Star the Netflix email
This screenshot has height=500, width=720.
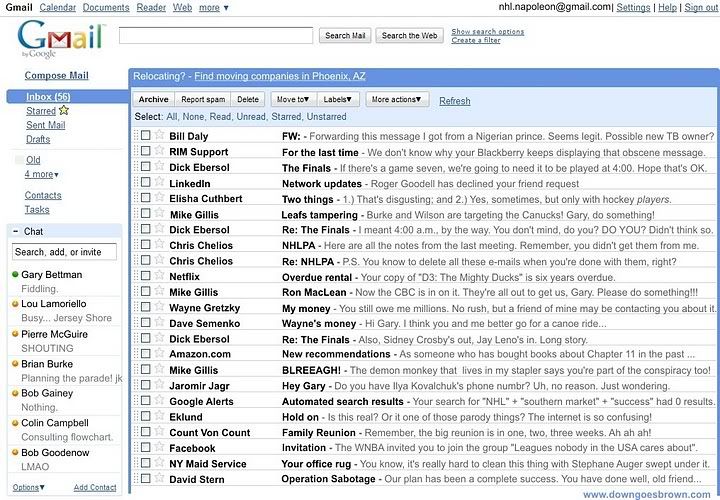click(159, 275)
